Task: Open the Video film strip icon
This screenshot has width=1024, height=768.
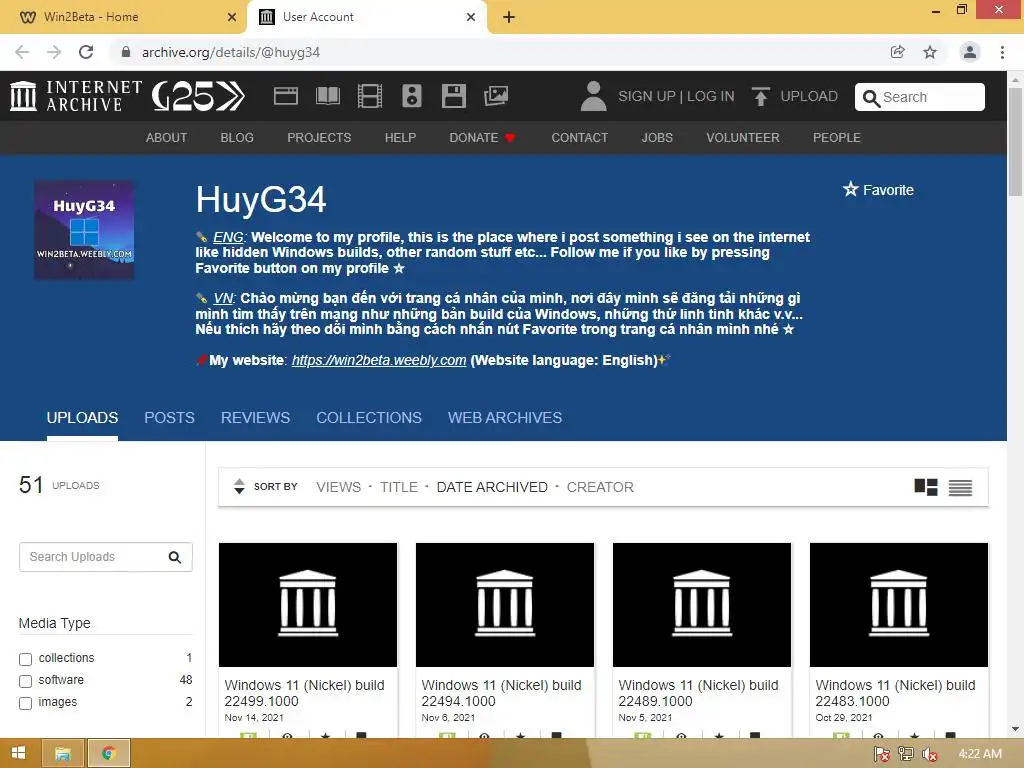Action: pyautogui.click(x=370, y=96)
